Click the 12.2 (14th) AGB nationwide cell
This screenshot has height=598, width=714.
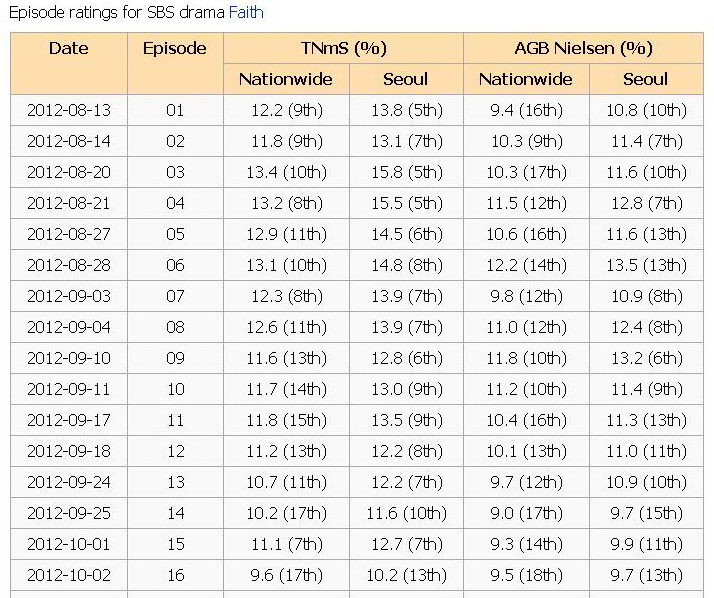526,265
